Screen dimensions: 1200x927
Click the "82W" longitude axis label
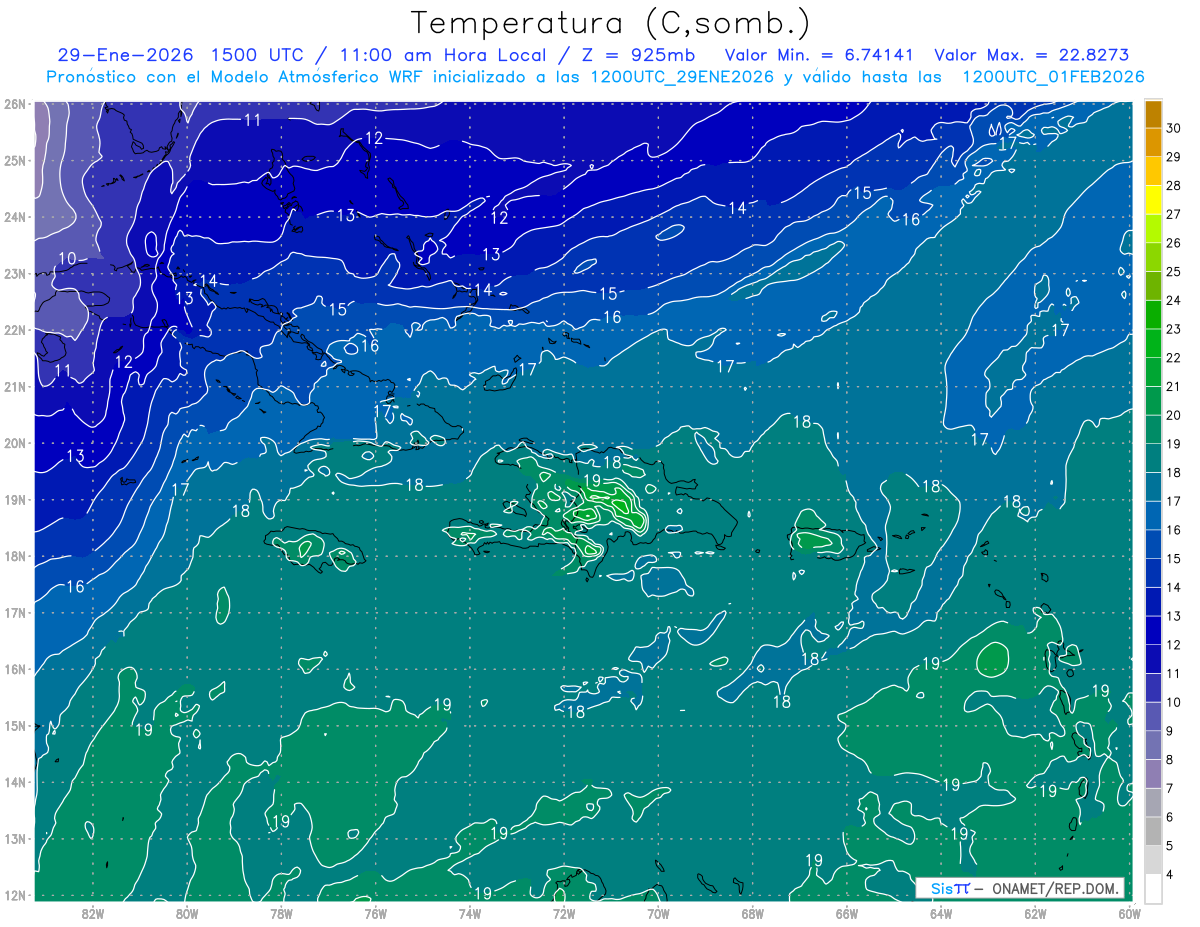[93, 913]
